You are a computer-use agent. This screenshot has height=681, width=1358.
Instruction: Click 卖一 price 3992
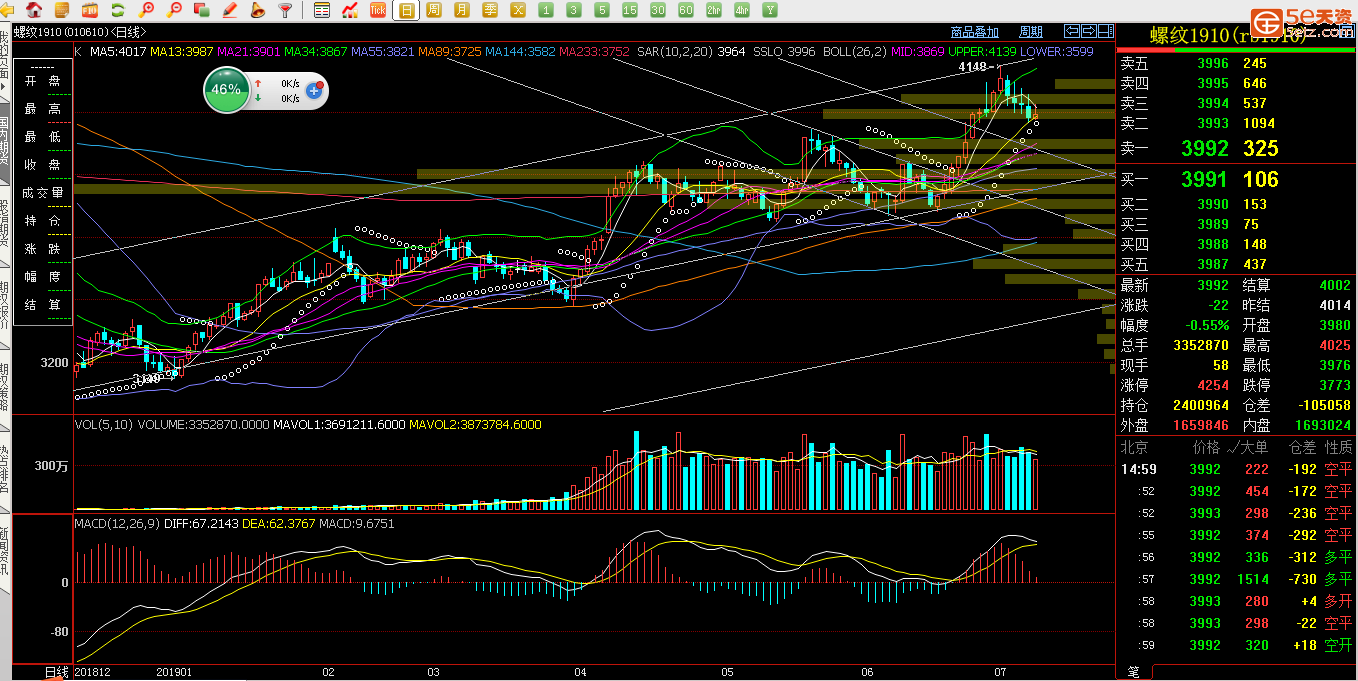(x=1204, y=149)
